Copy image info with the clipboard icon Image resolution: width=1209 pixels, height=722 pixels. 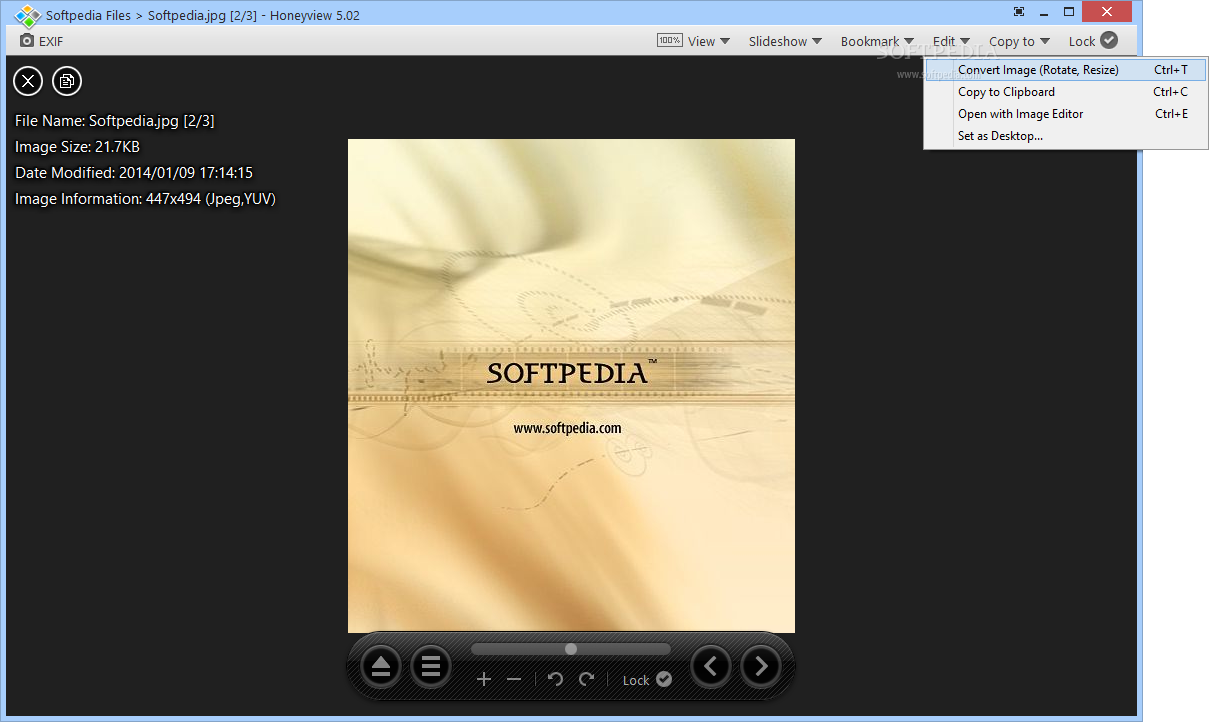coord(67,81)
